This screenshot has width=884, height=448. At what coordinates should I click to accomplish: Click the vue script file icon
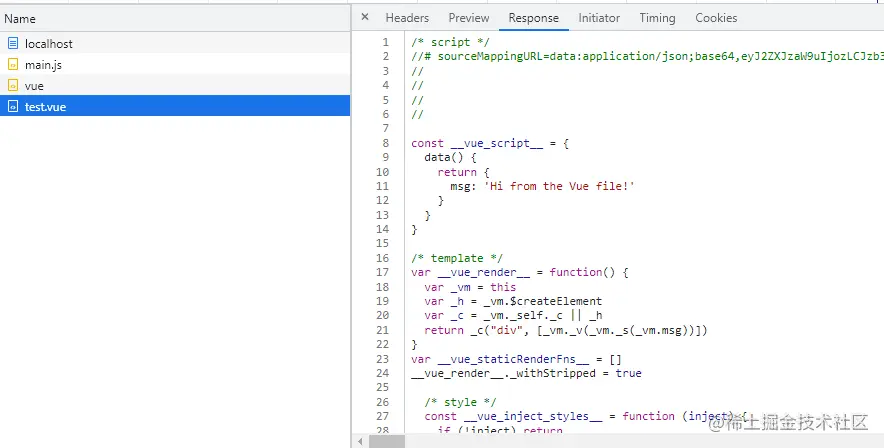point(13,86)
